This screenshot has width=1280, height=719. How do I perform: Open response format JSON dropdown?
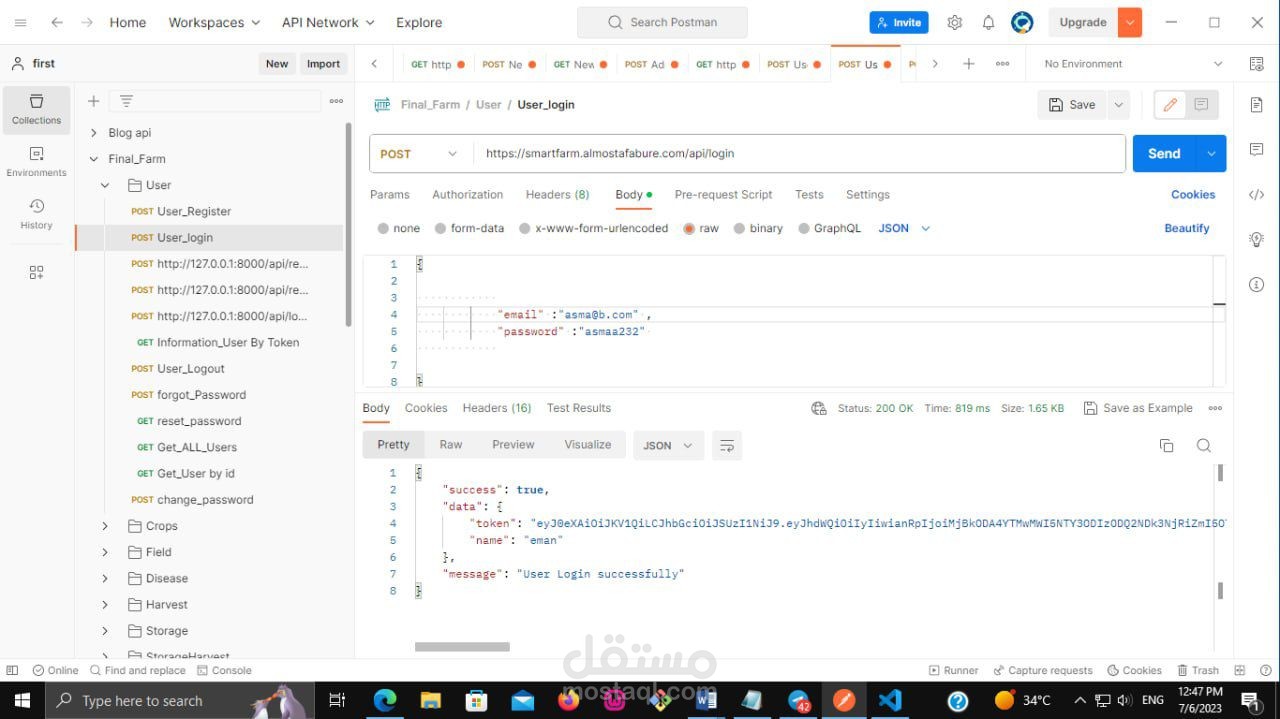pyautogui.click(x=669, y=445)
